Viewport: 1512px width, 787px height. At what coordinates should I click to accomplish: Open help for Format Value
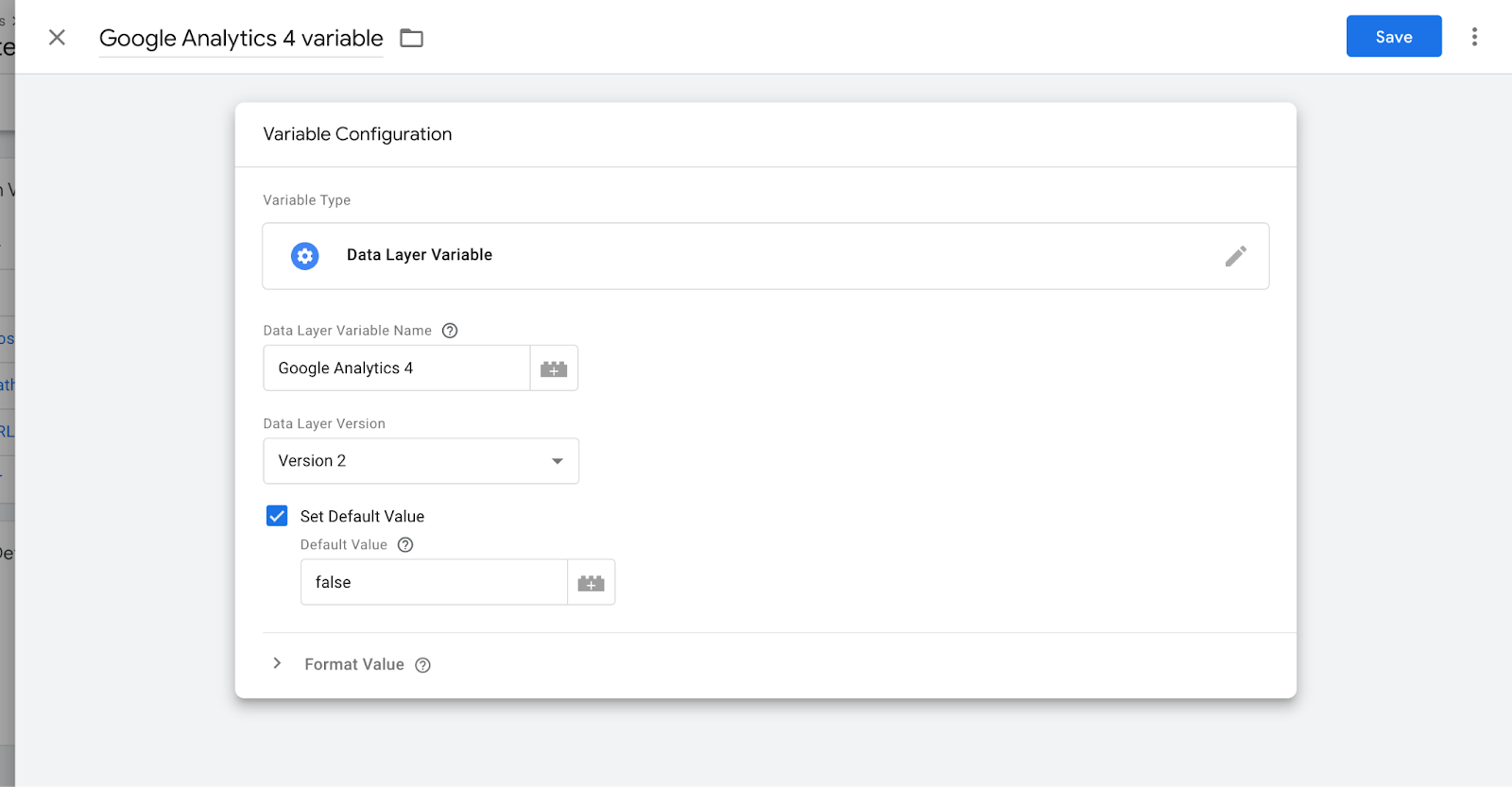click(423, 665)
